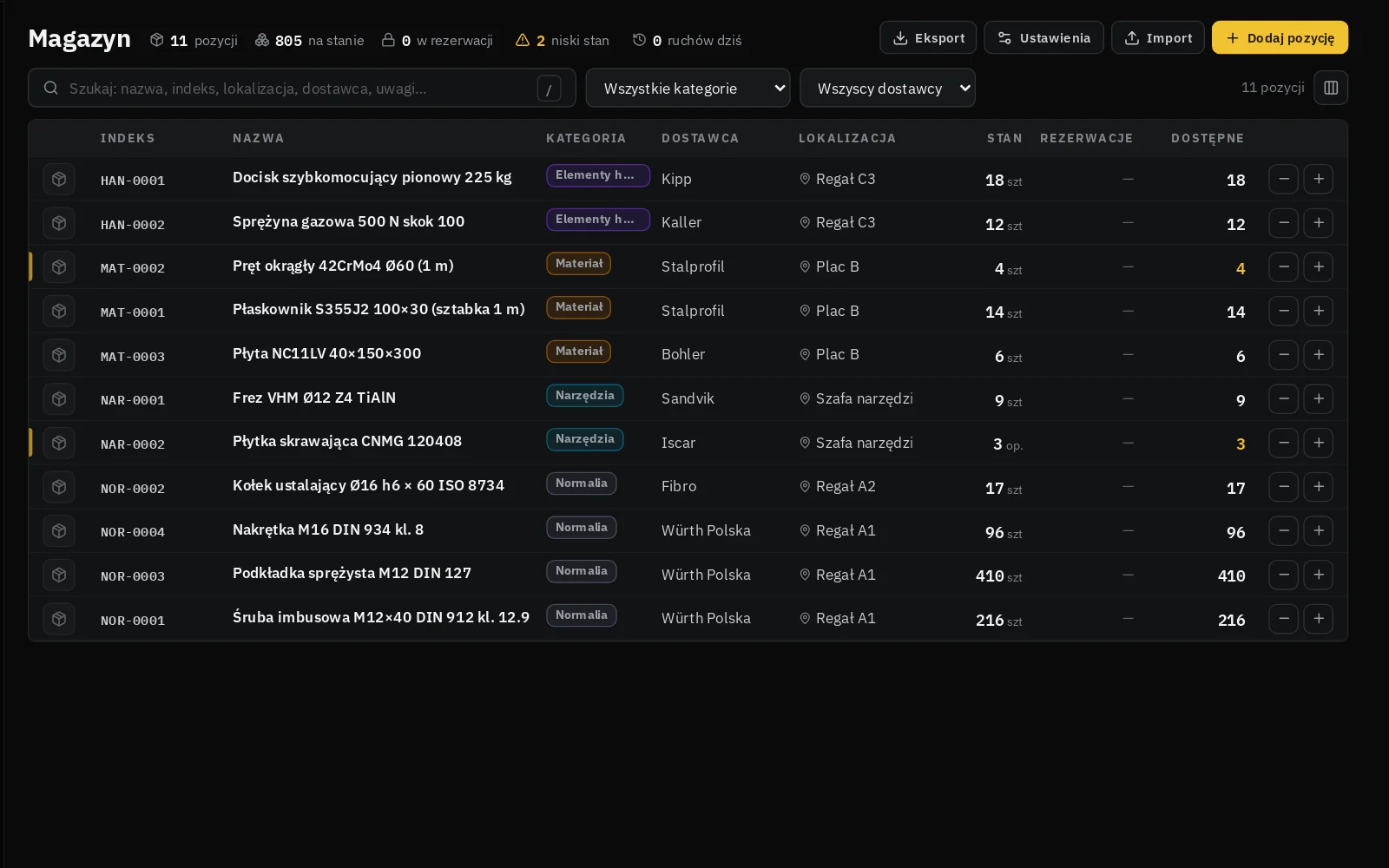Click location Regał C3 for HAN-0001

(837, 179)
